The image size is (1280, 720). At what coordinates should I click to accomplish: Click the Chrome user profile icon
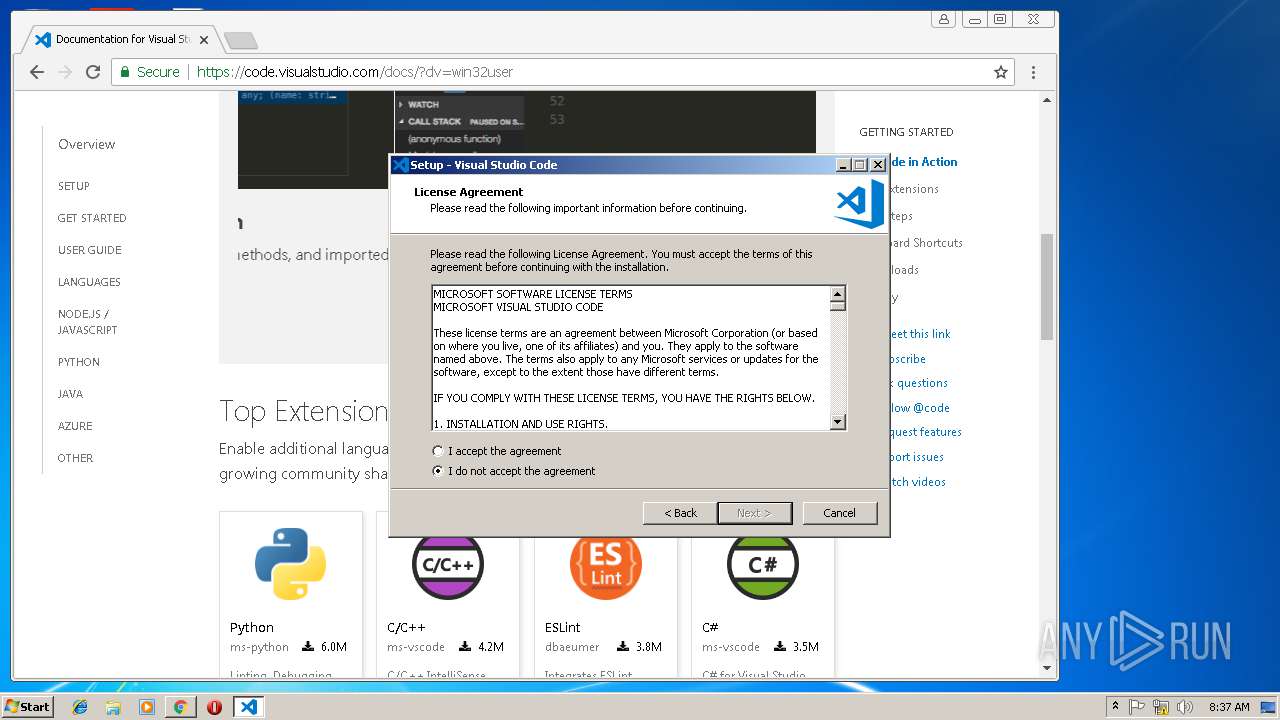coord(943,19)
